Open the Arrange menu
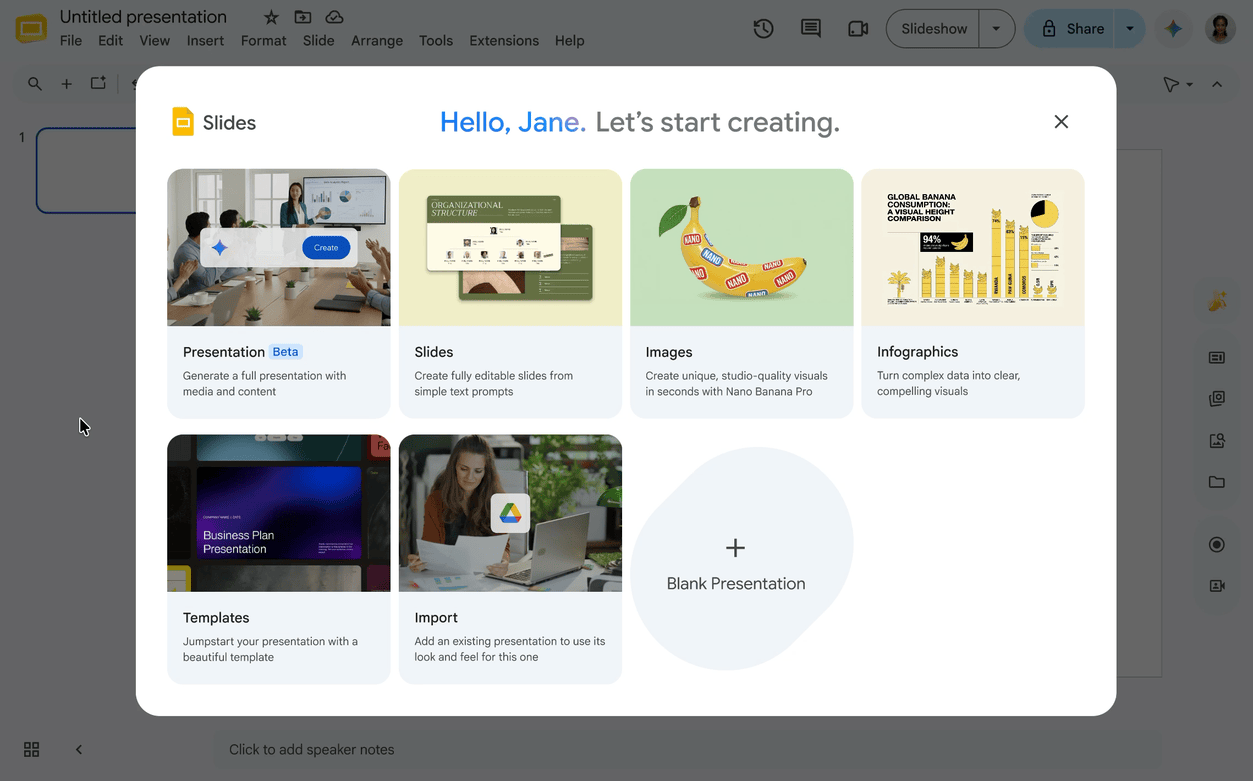 coord(377,41)
